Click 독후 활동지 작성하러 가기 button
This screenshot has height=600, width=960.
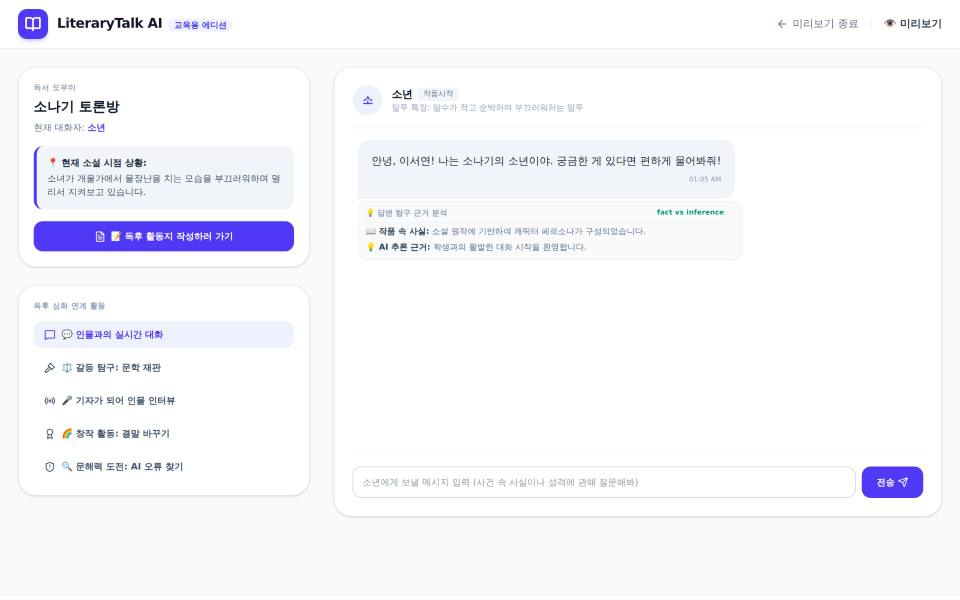163,236
